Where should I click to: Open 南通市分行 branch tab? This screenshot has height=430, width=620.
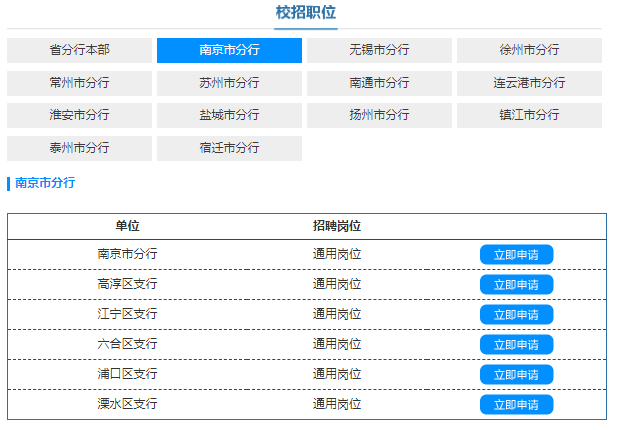point(379,83)
